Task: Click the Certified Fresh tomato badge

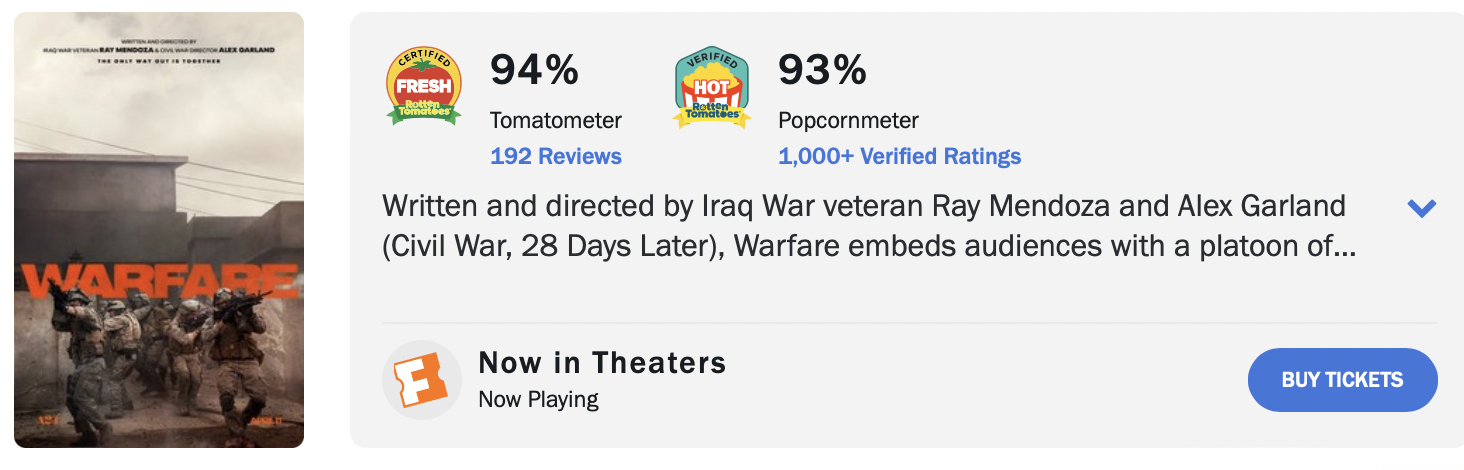Action: (424, 87)
